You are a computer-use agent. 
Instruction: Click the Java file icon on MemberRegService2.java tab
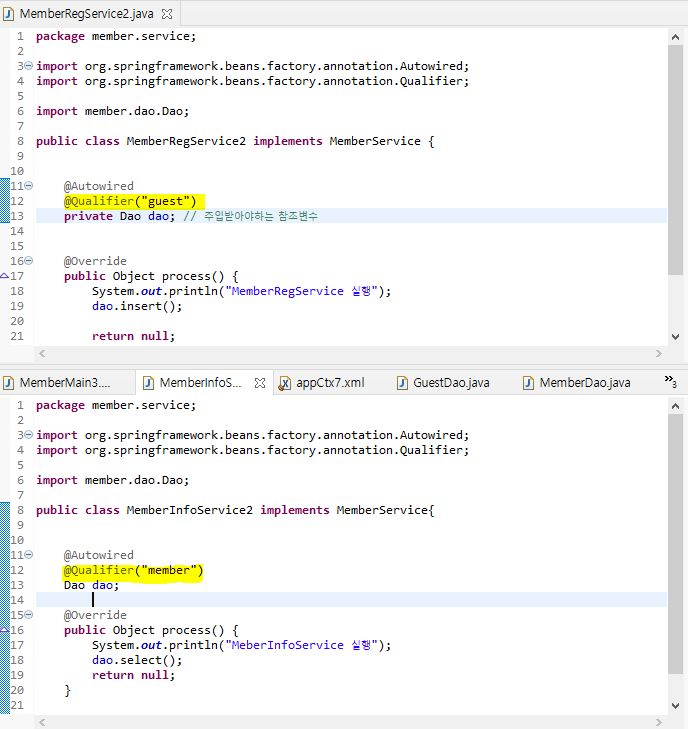click(8, 14)
